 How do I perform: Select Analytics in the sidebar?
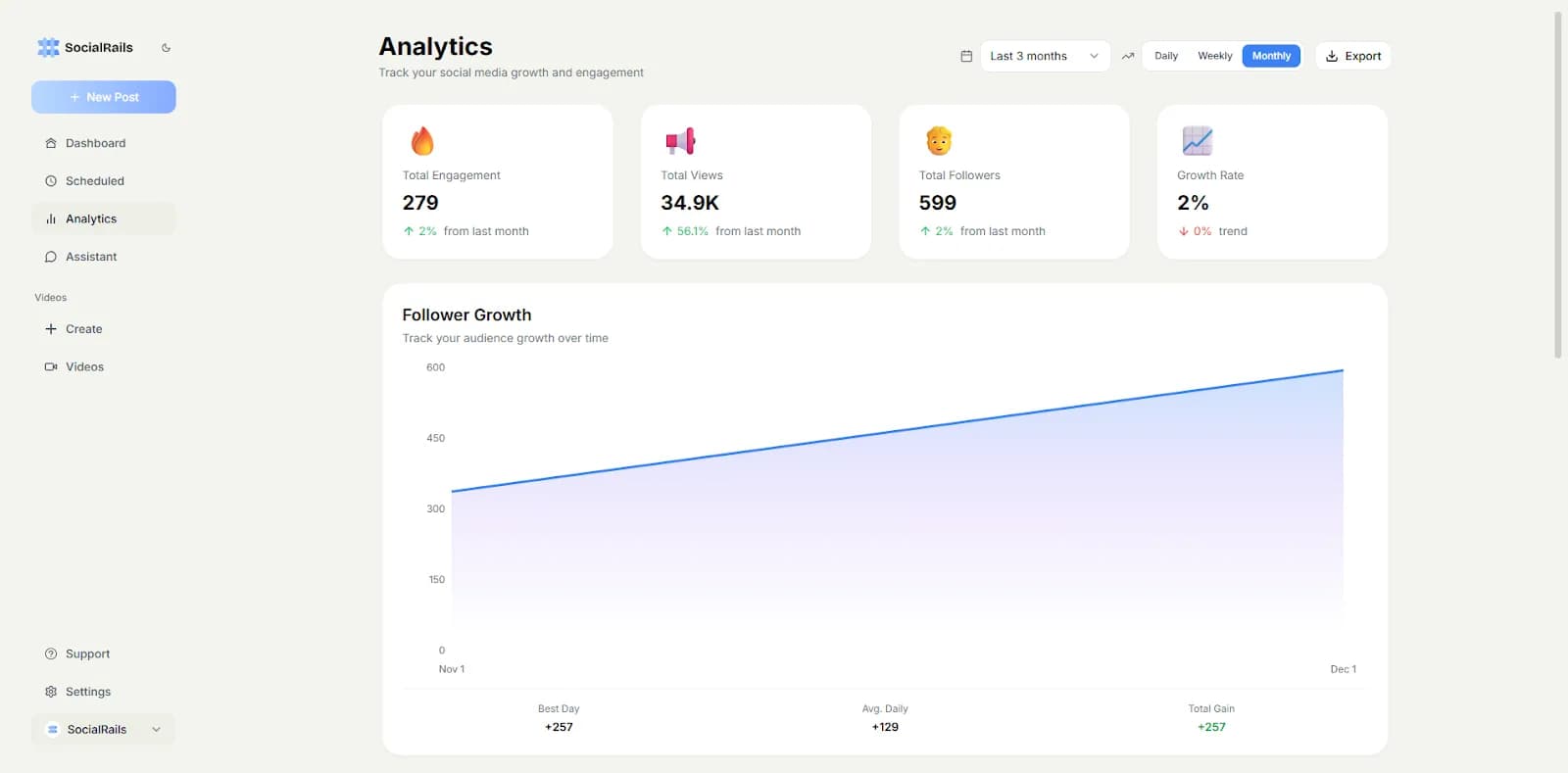click(104, 218)
